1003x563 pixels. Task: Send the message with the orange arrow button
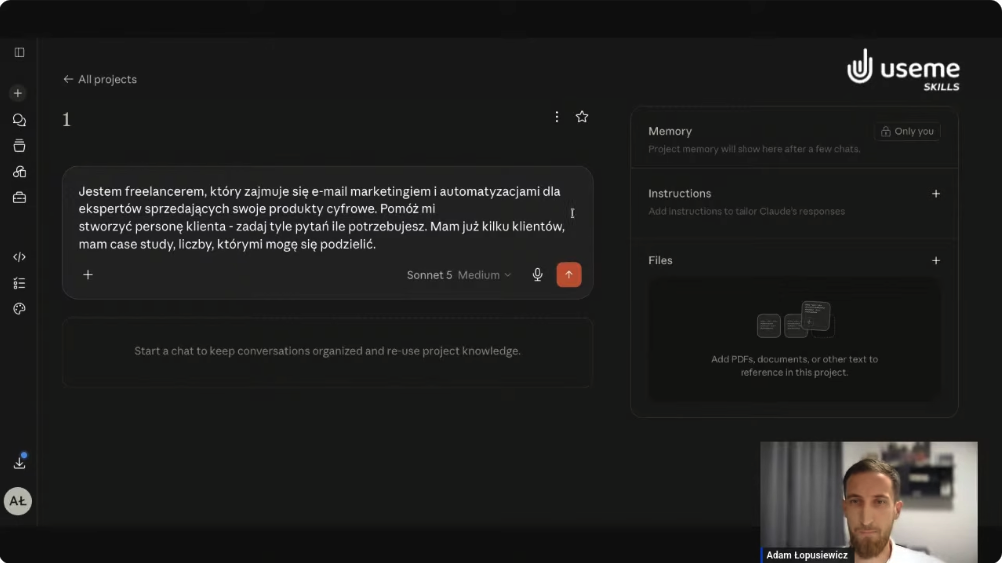pos(569,274)
